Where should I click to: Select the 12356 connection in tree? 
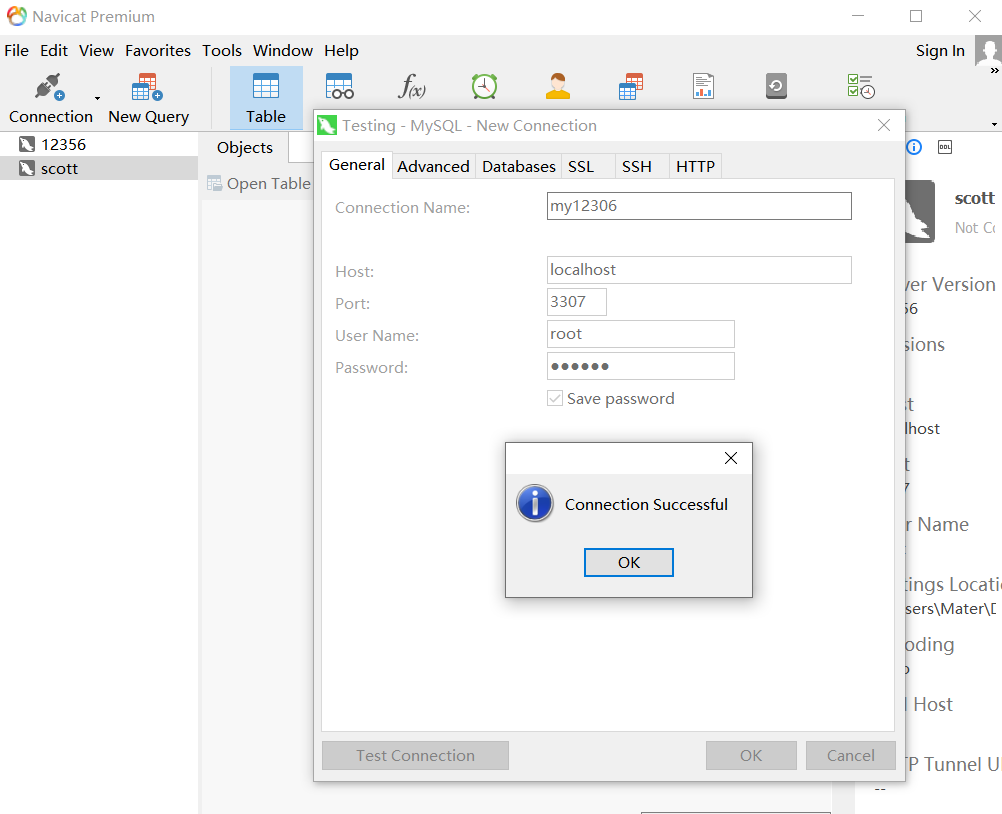(x=99, y=144)
